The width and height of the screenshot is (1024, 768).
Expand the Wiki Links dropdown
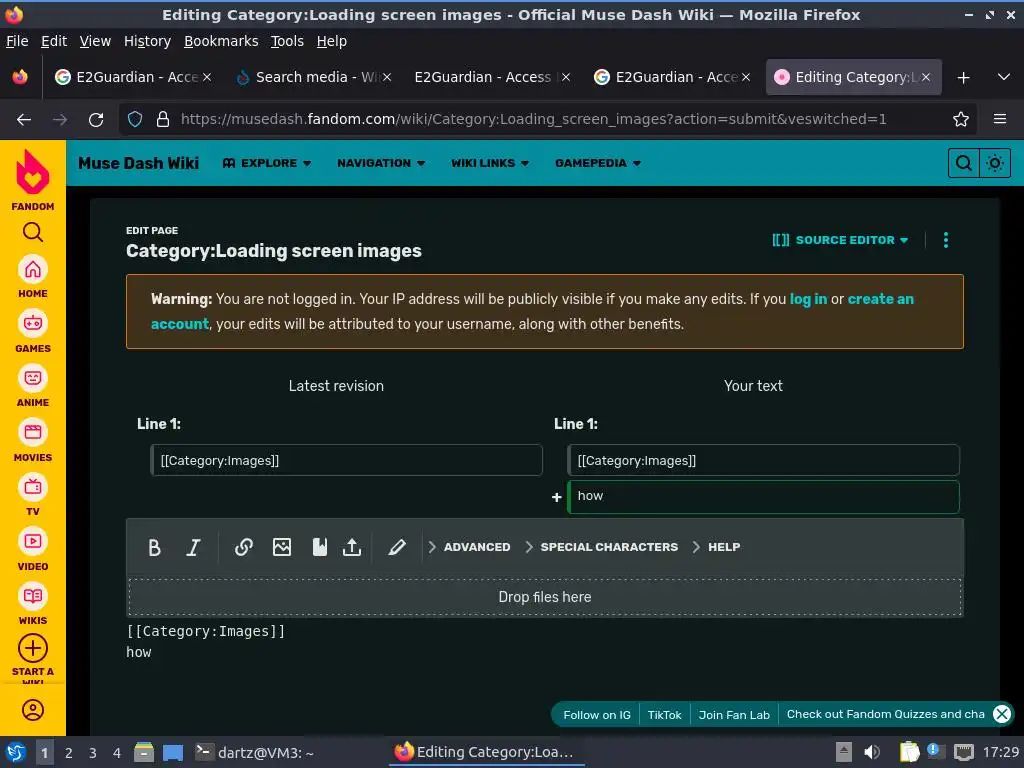coord(490,163)
